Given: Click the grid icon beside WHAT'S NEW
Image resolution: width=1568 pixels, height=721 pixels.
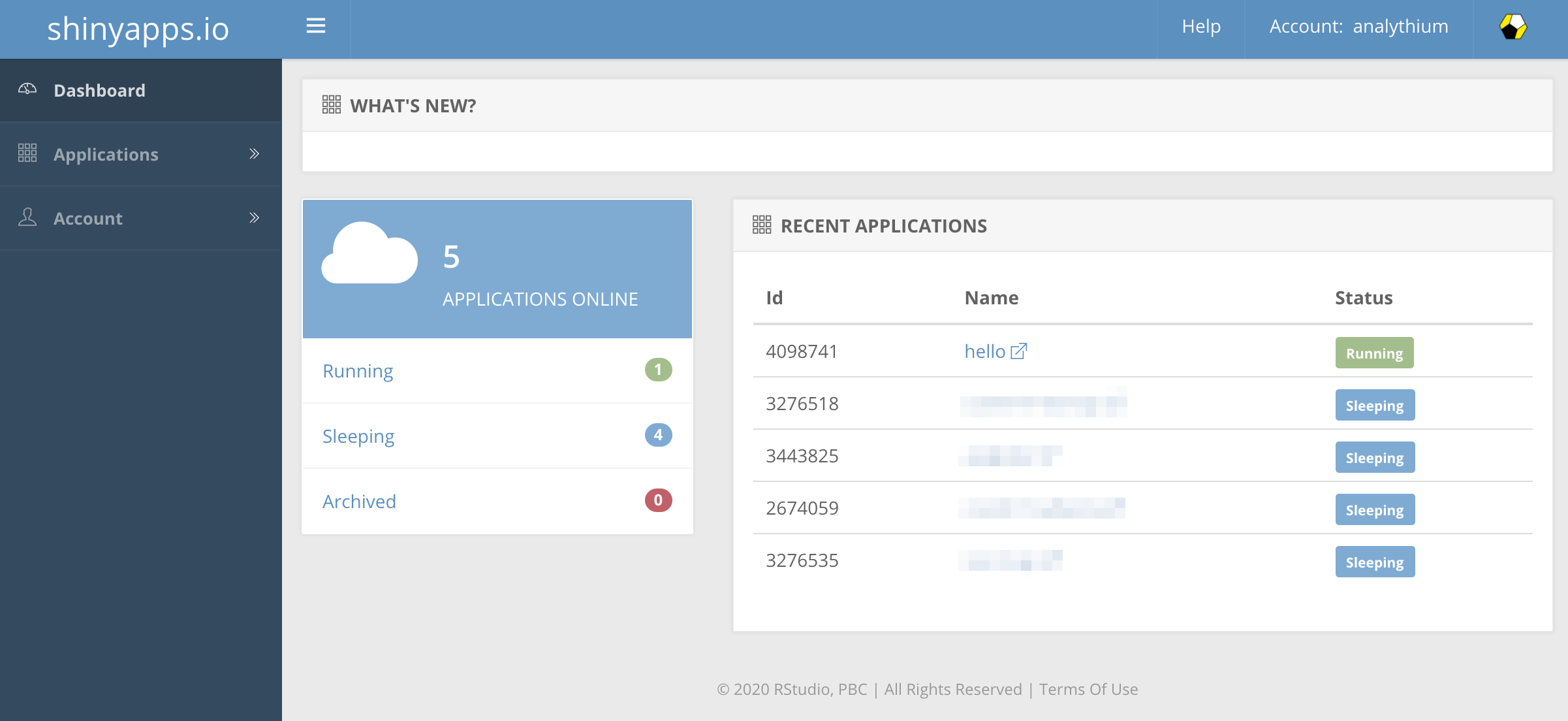Looking at the screenshot, I should click(x=332, y=104).
